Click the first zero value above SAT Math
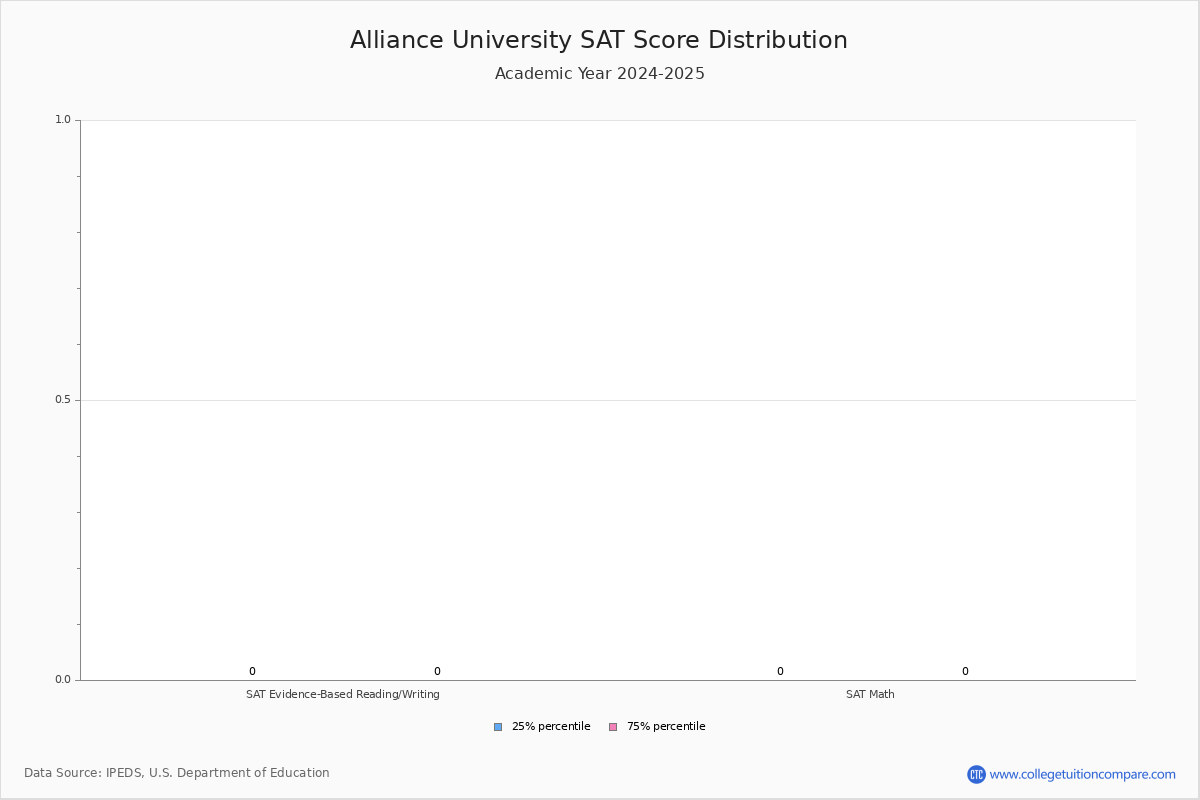Viewport: 1200px width, 800px height. point(780,672)
